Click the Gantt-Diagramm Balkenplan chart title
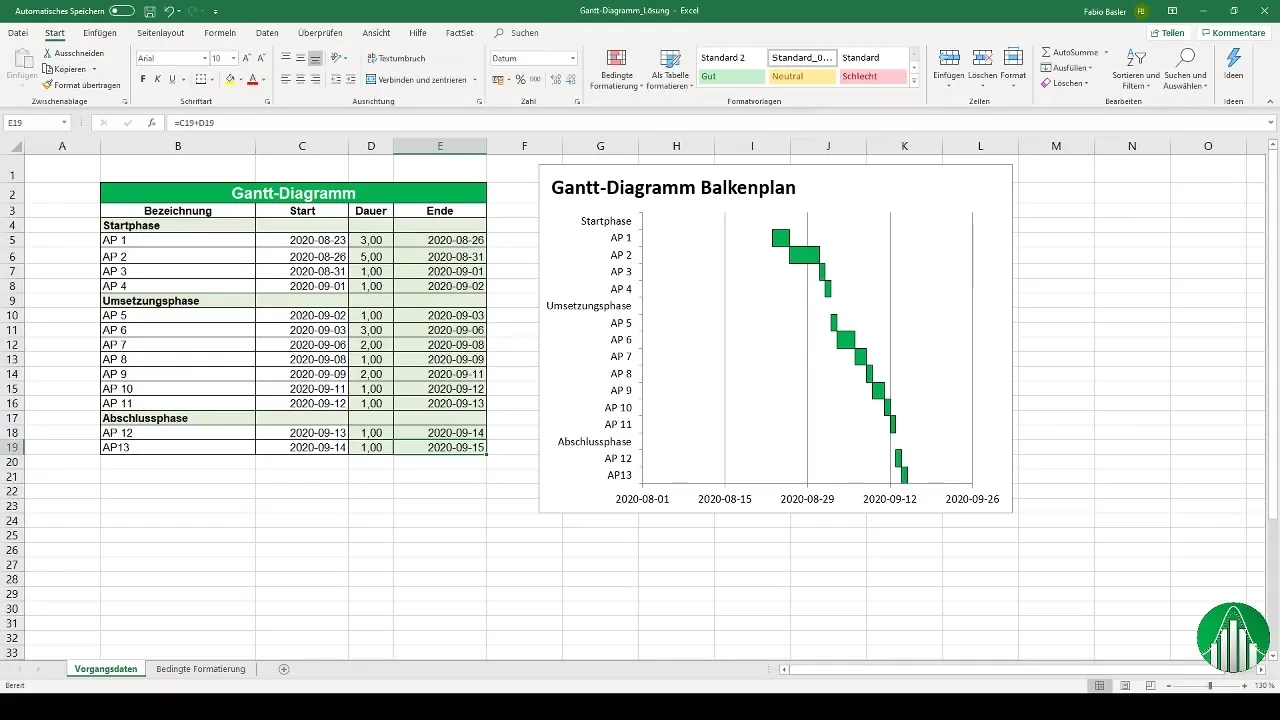Viewport: 1280px width, 720px height. coord(673,187)
